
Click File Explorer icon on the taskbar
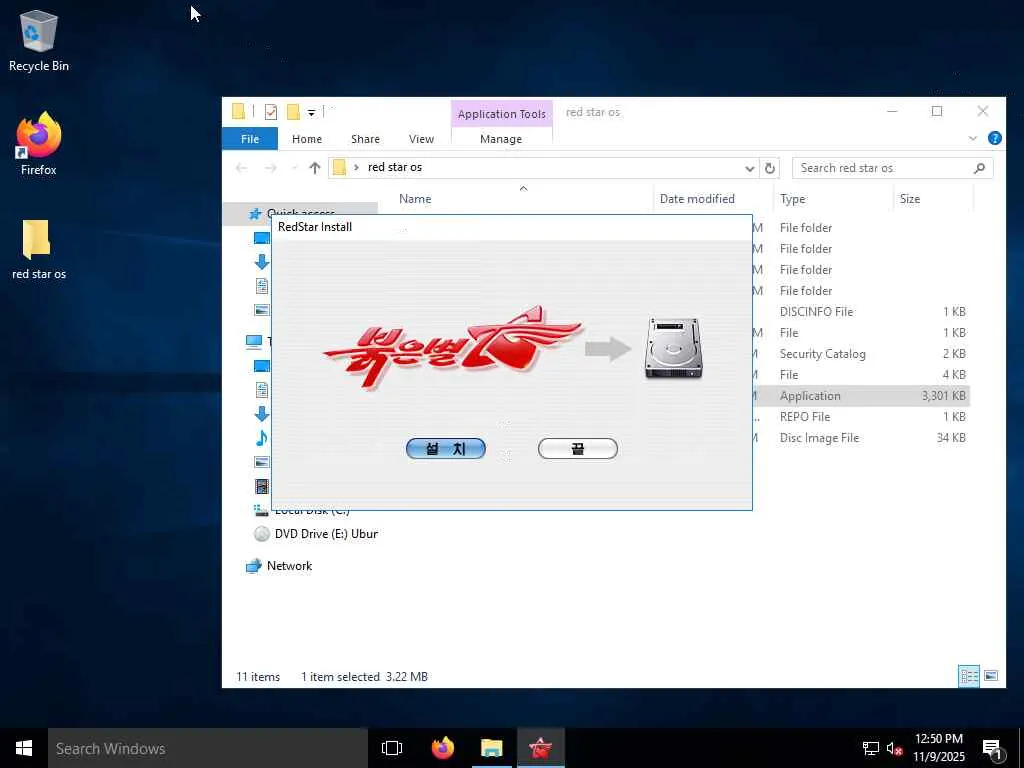coord(492,748)
